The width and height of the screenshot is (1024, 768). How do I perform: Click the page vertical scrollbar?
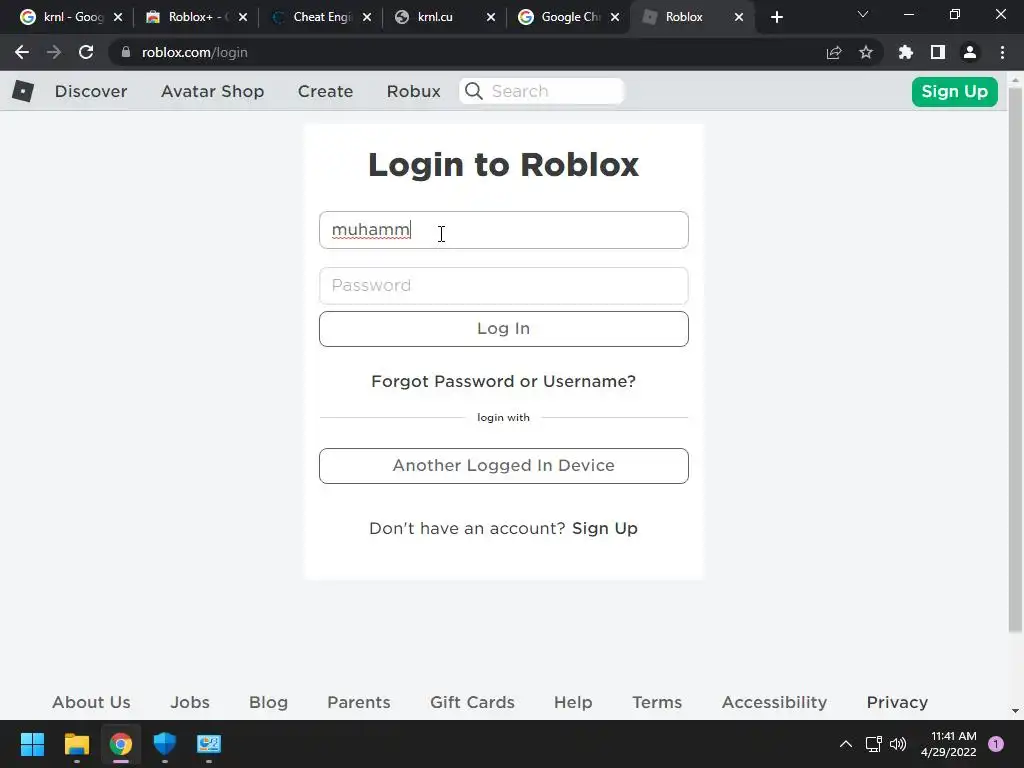(x=1015, y=359)
